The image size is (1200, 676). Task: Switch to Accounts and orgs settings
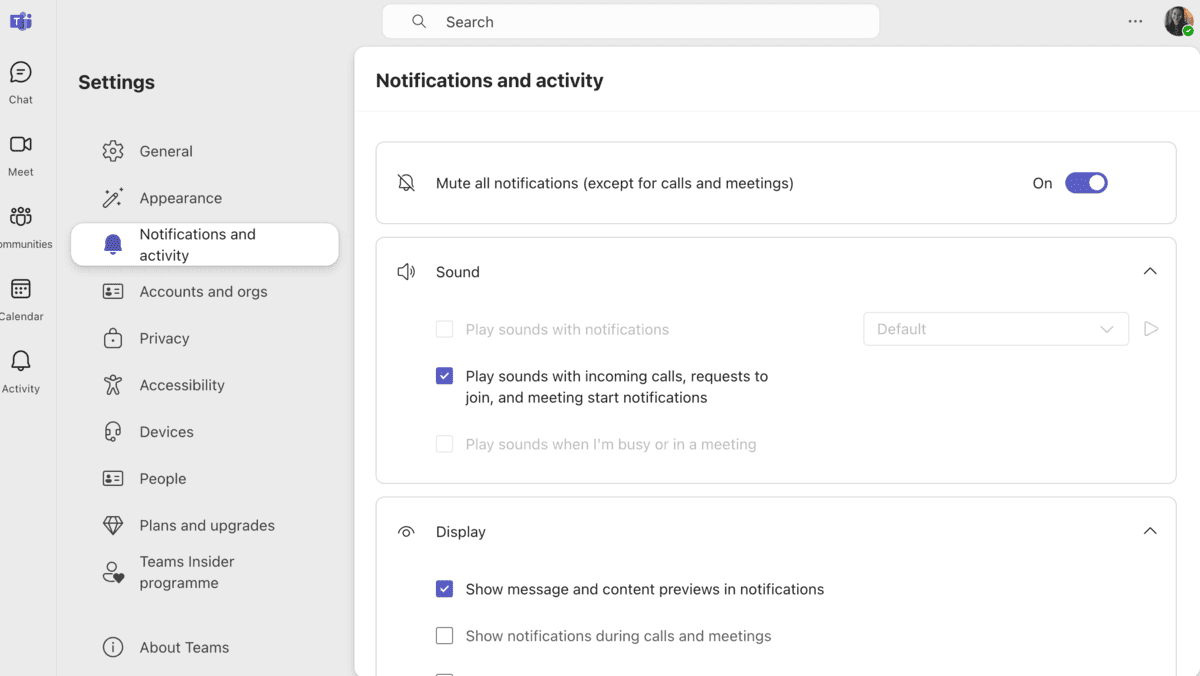[202, 291]
